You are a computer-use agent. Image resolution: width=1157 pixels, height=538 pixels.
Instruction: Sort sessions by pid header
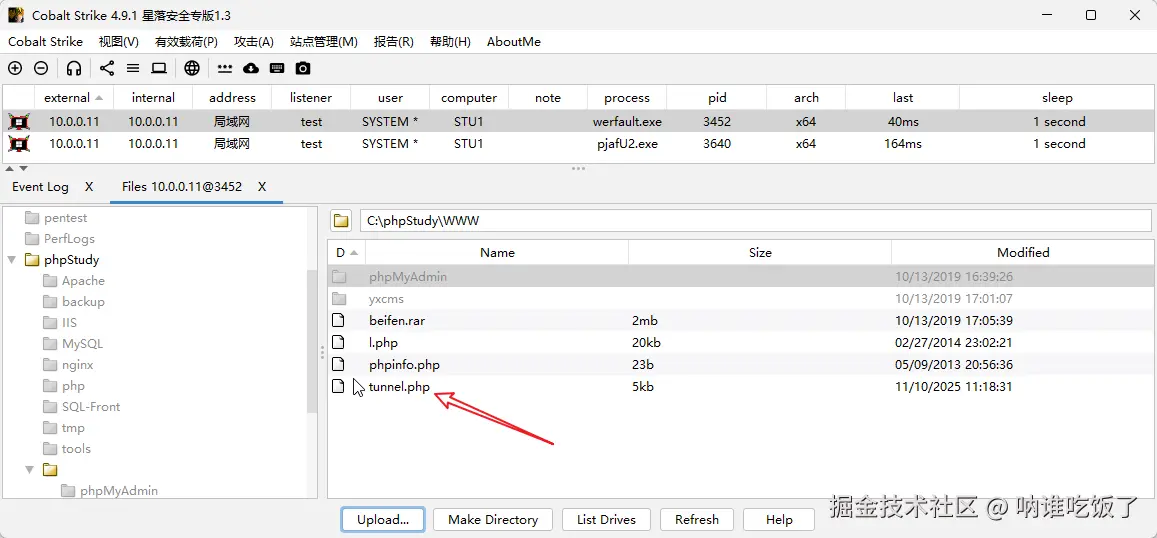click(x=716, y=97)
